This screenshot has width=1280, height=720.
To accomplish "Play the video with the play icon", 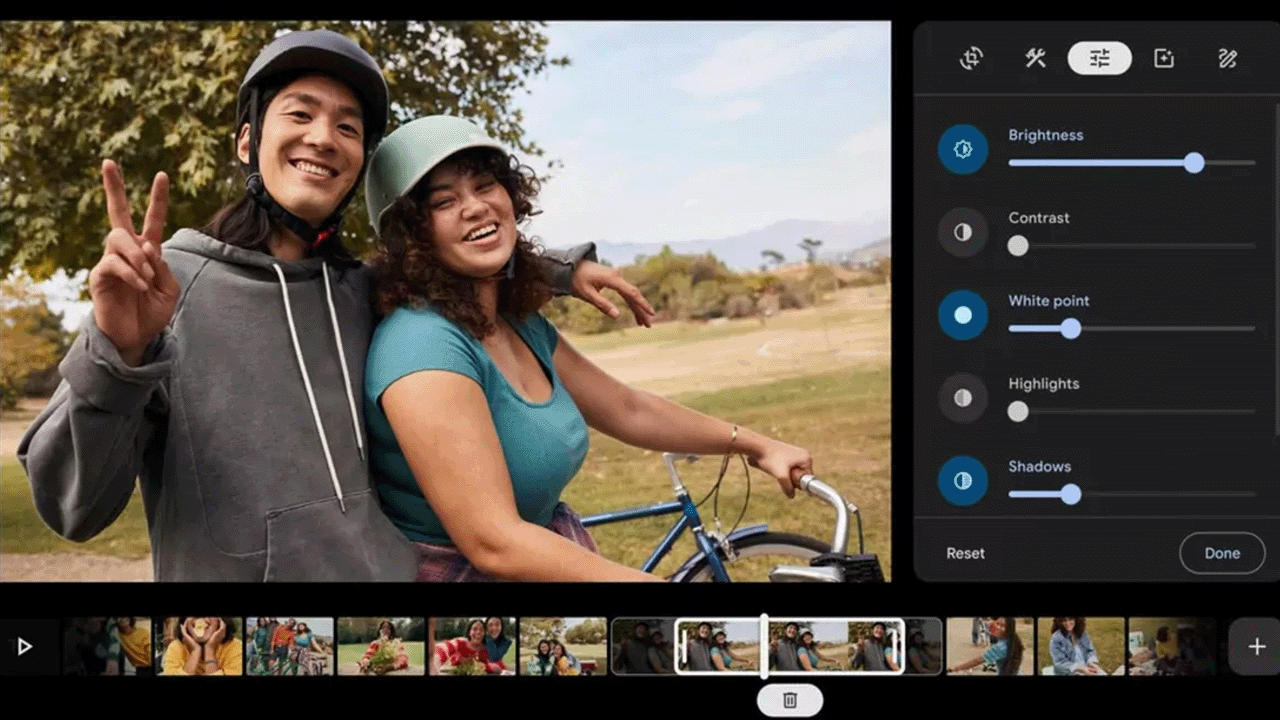I will (25, 647).
